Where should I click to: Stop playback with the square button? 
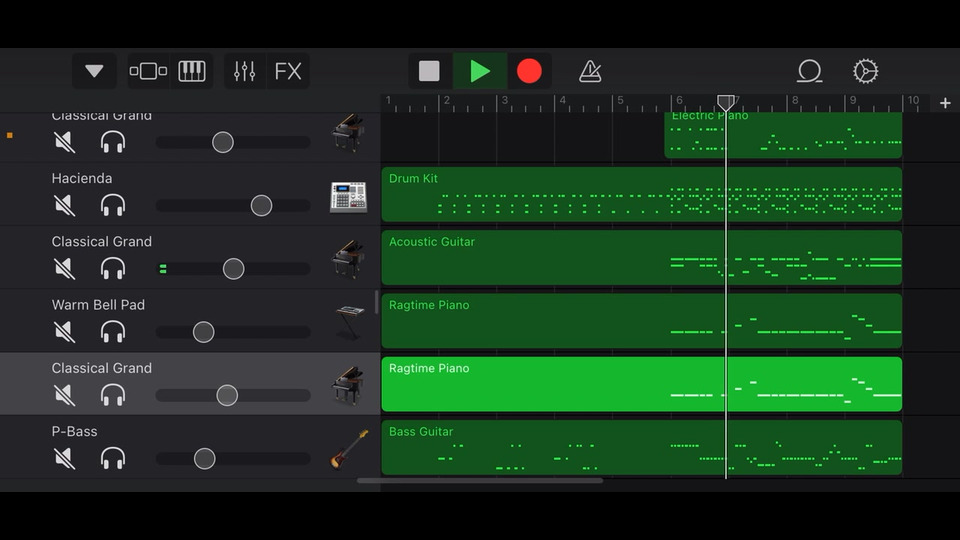(x=429, y=71)
